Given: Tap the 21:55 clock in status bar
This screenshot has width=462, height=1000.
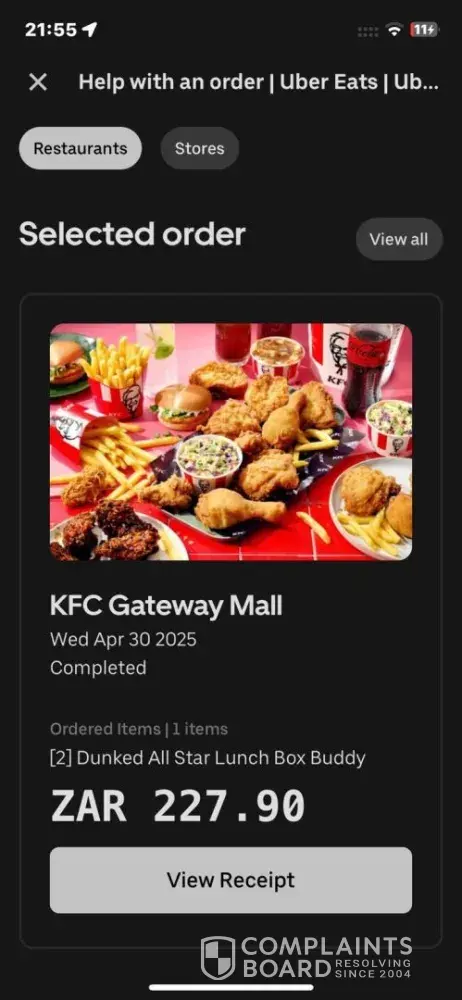Looking at the screenshot, I should (50, 29).
